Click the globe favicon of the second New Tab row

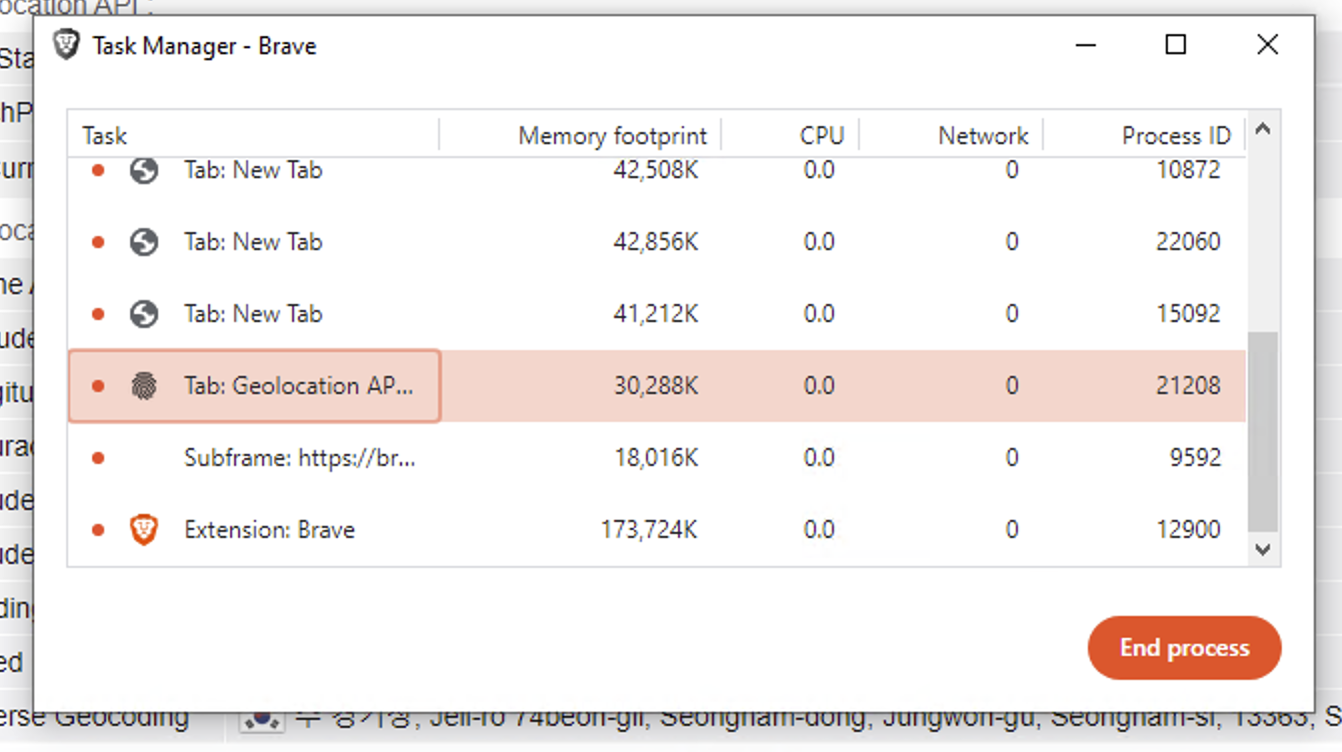coord(145,241)
